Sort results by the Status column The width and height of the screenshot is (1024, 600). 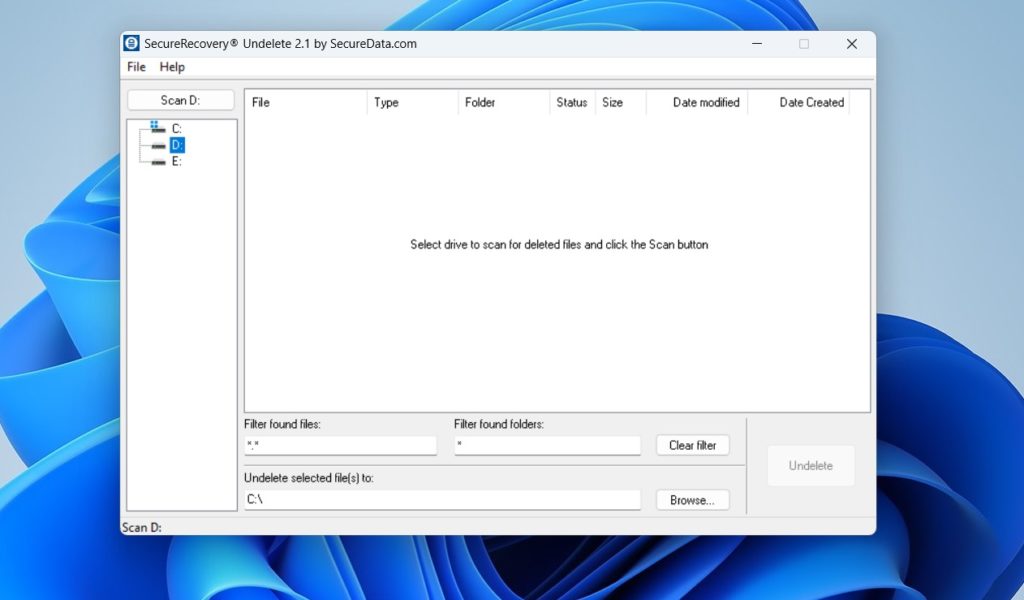tap(571, 102)
